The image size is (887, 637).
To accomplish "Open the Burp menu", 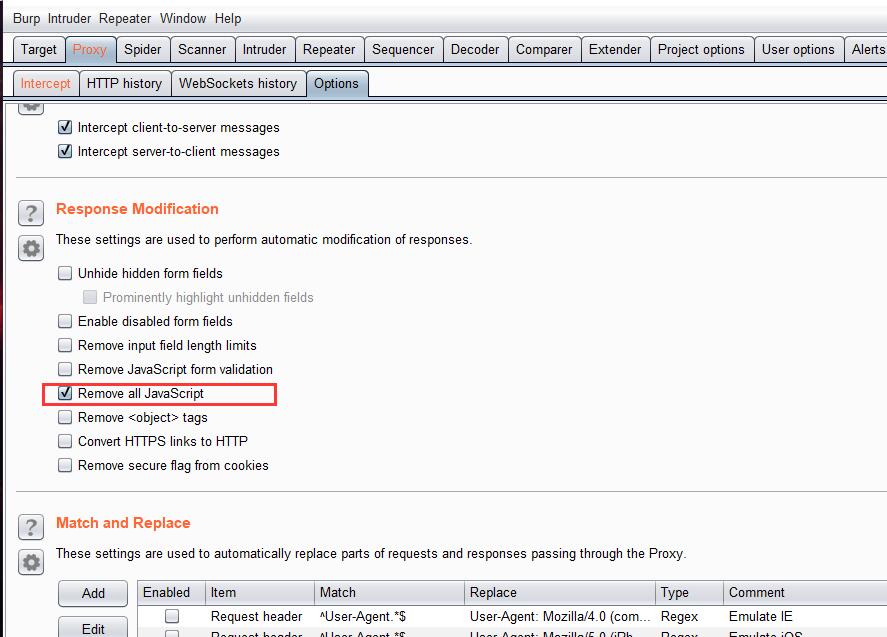I will pyautogui.click(x=26, y=18).
